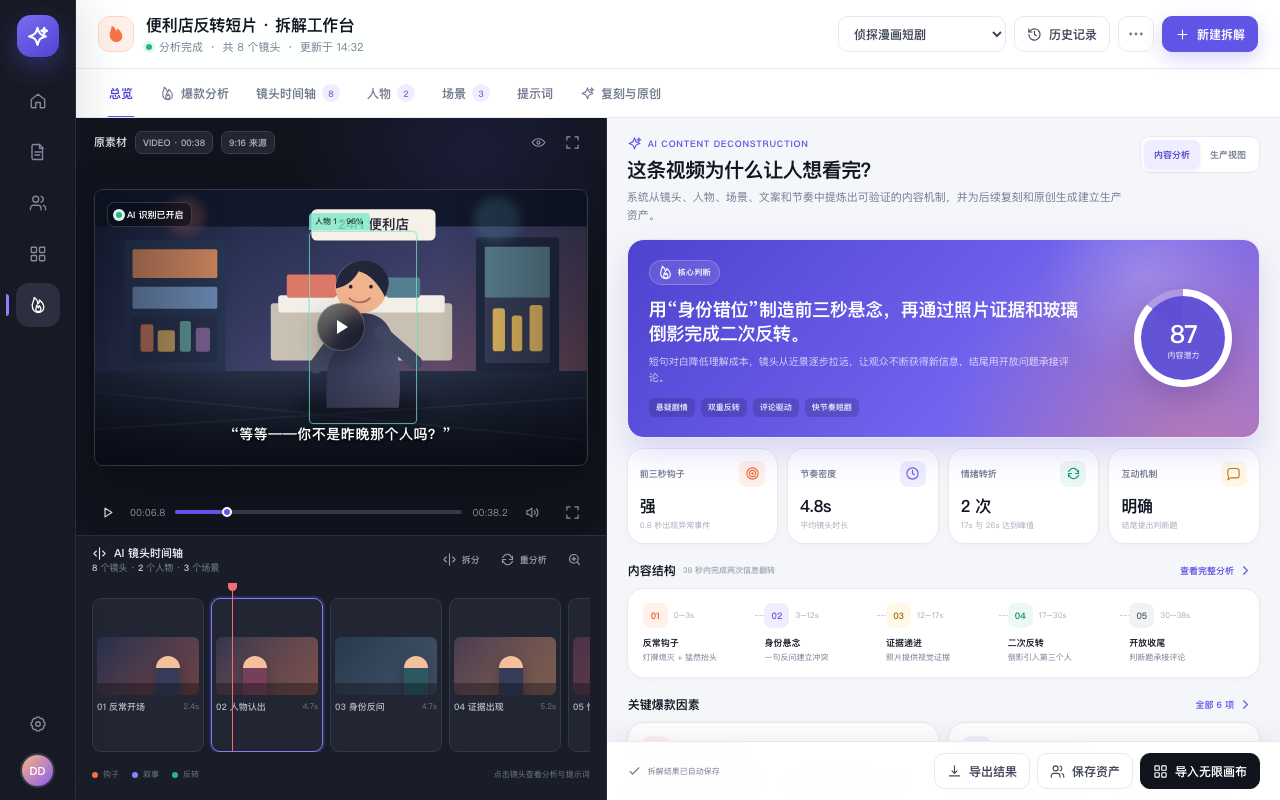1280x800 pixels.
Task: Click the 历史记录 button
Action: tap(1062, 34)
